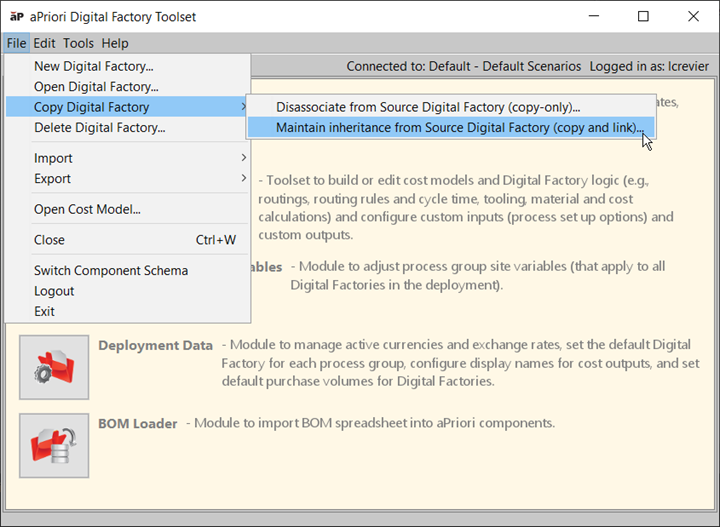Expand the Import submenu
Image resolution: width=720 pixels, height=527 pixels.
128,158
